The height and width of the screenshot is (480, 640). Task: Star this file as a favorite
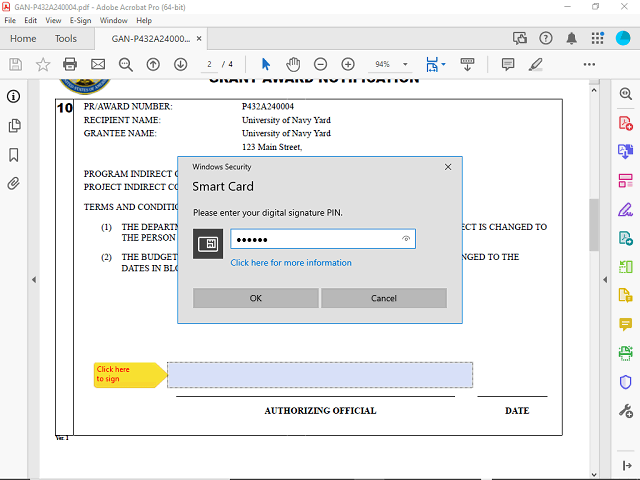(x=43, y=64)
